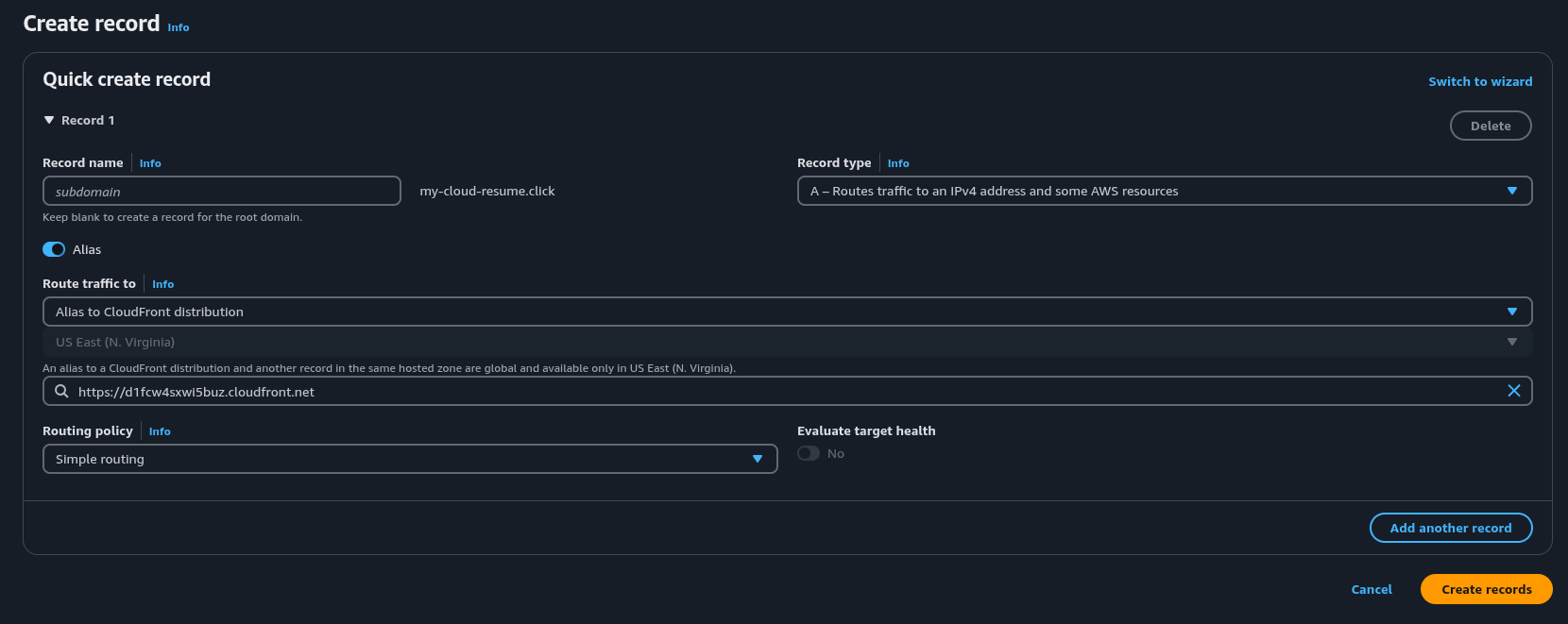Open the Routing policy dropdown
1568x624 pixels.
(409, 459)
